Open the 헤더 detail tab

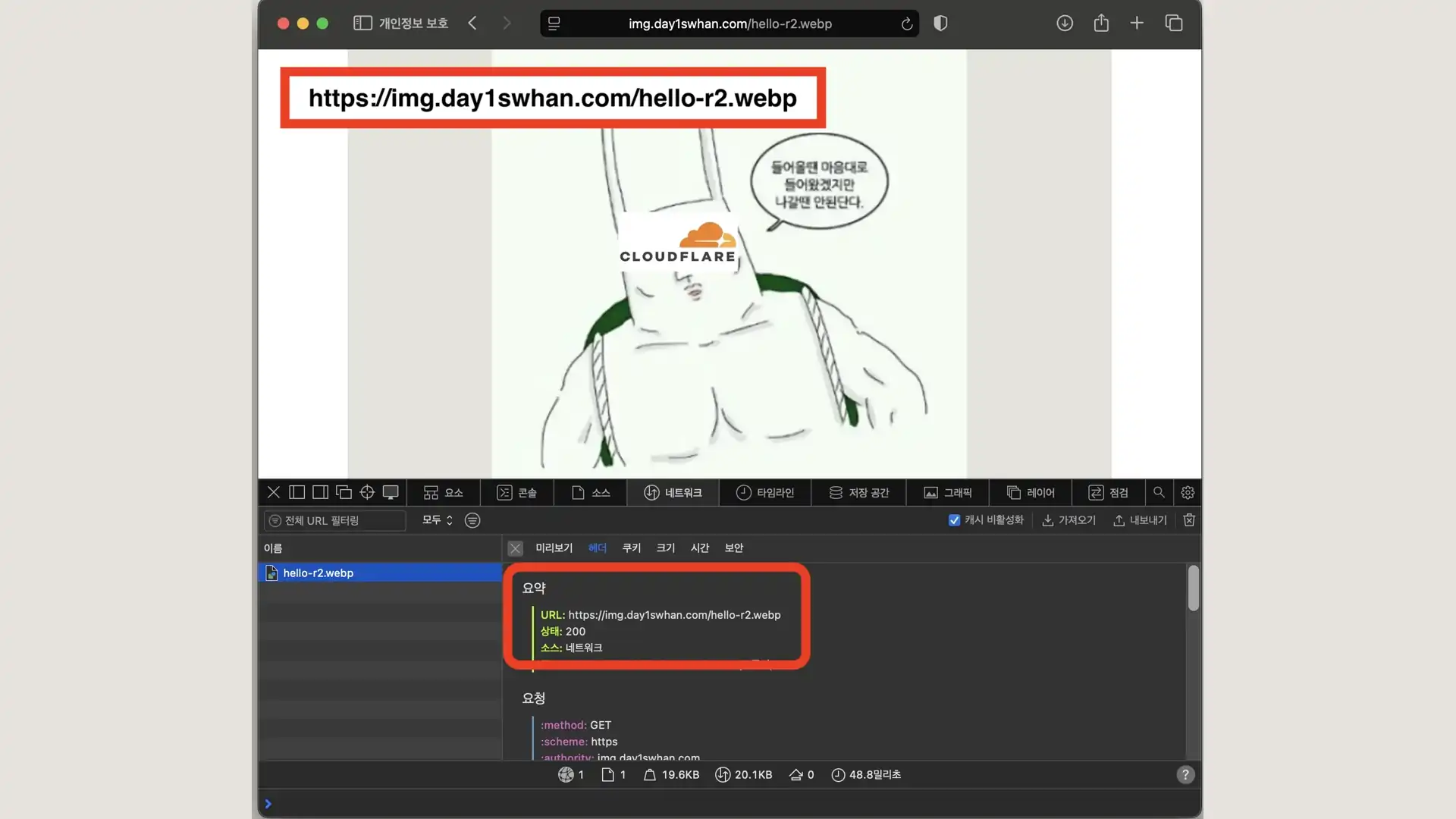(x=598, y=548)
